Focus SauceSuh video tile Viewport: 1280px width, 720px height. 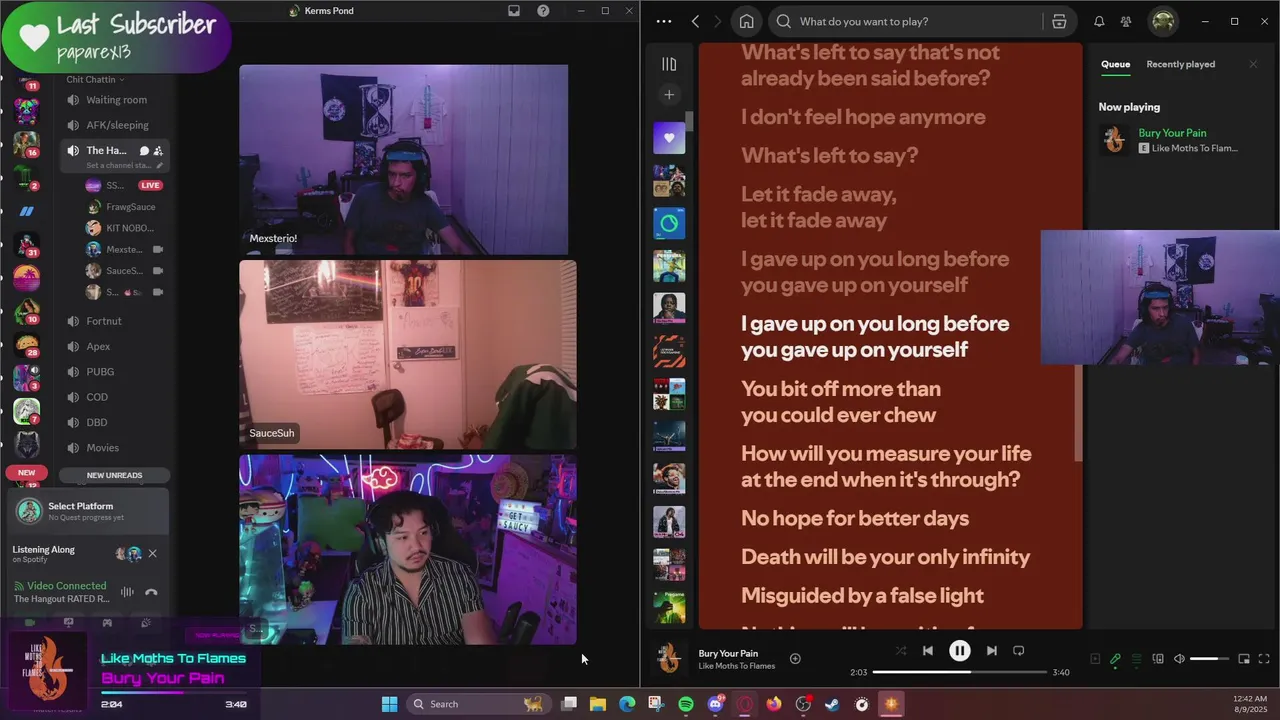pyautogui.click(x=408, y=355)
